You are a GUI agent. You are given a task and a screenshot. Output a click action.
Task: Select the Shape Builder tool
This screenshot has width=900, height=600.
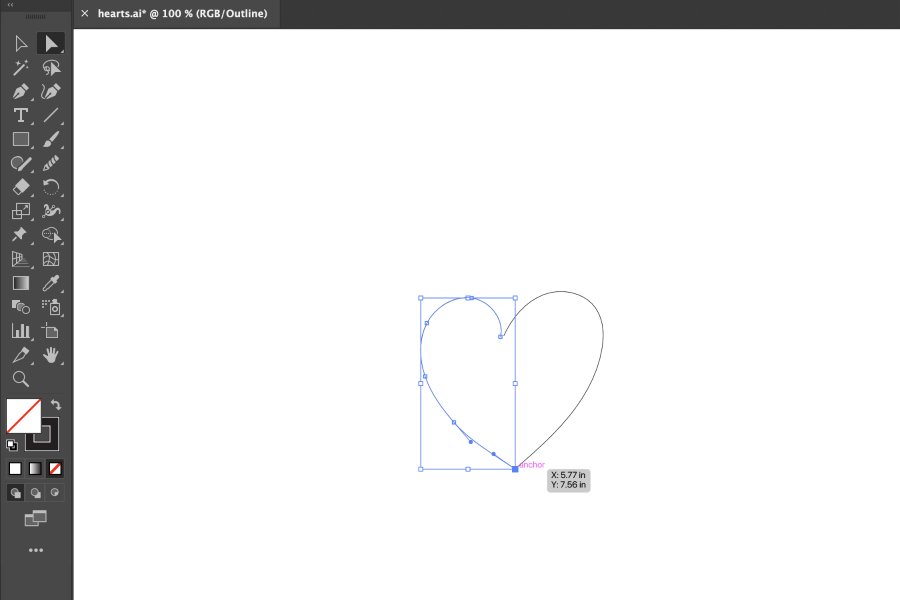tap(51, 235)
